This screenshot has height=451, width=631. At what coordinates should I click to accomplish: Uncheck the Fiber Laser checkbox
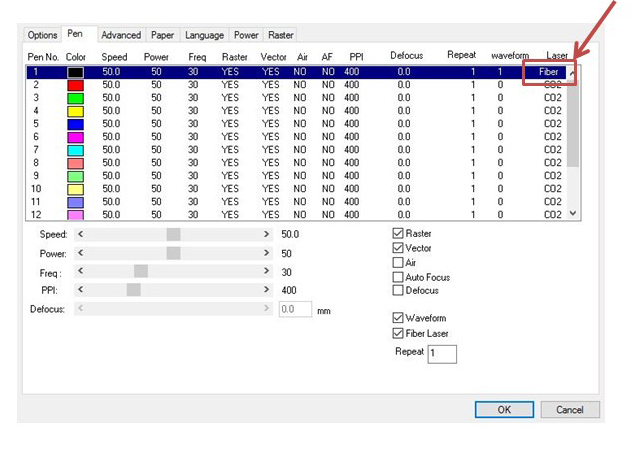click(398, 333)
